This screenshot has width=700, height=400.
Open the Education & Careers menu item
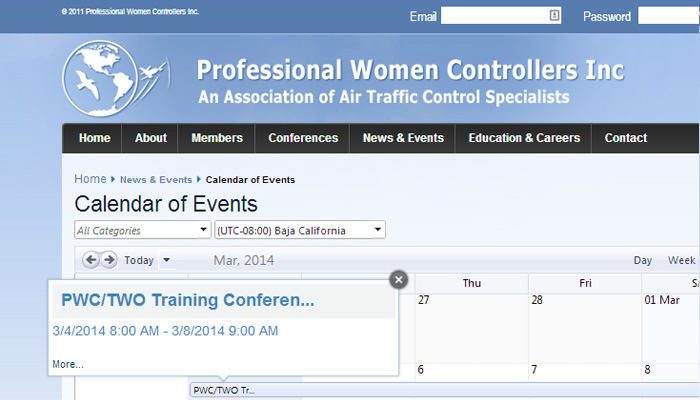524,138
